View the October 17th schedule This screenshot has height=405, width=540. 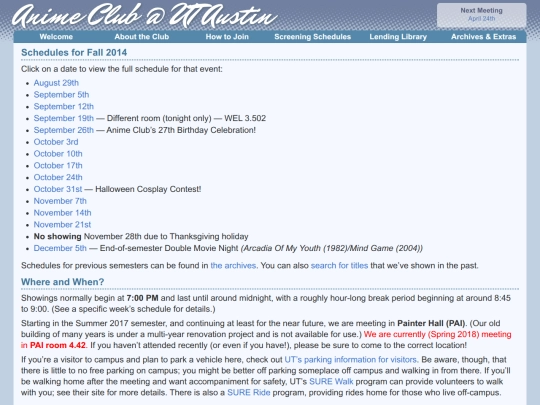click(x=58, y=166)
